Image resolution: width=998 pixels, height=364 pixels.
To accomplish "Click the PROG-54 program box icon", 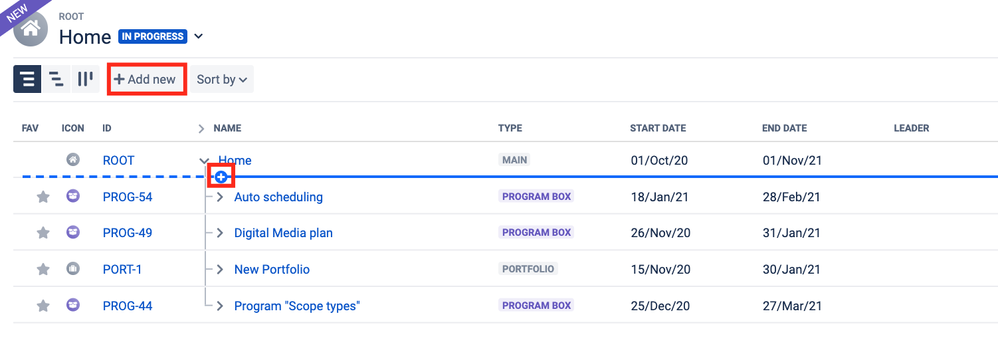I will coord(73,197).
